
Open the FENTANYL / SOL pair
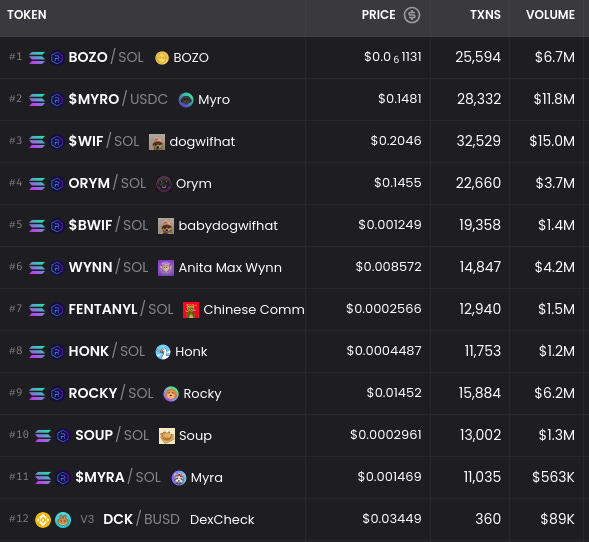click(x=121, y=310)
